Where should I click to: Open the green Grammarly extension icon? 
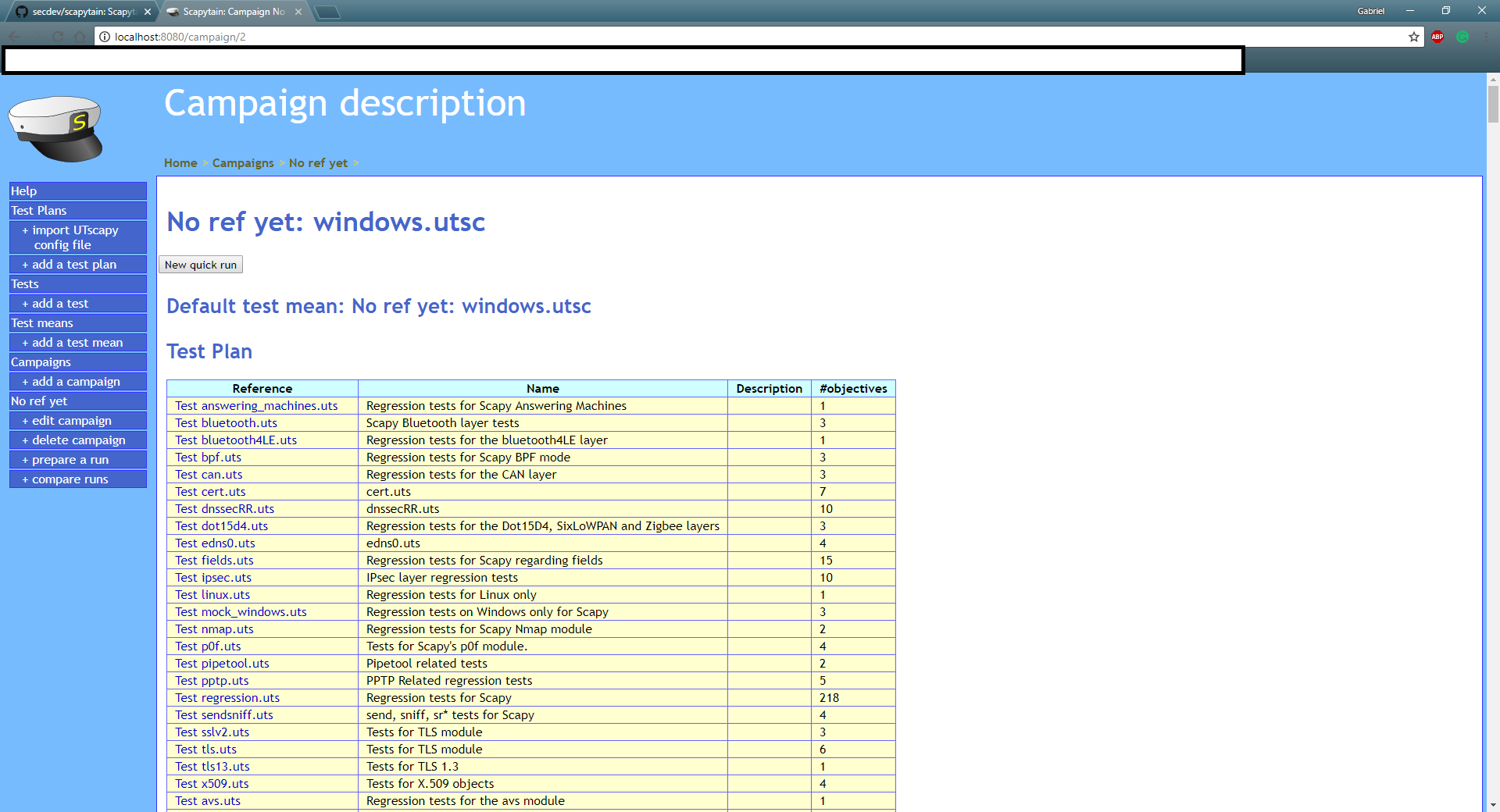(x=1462, y=37)
